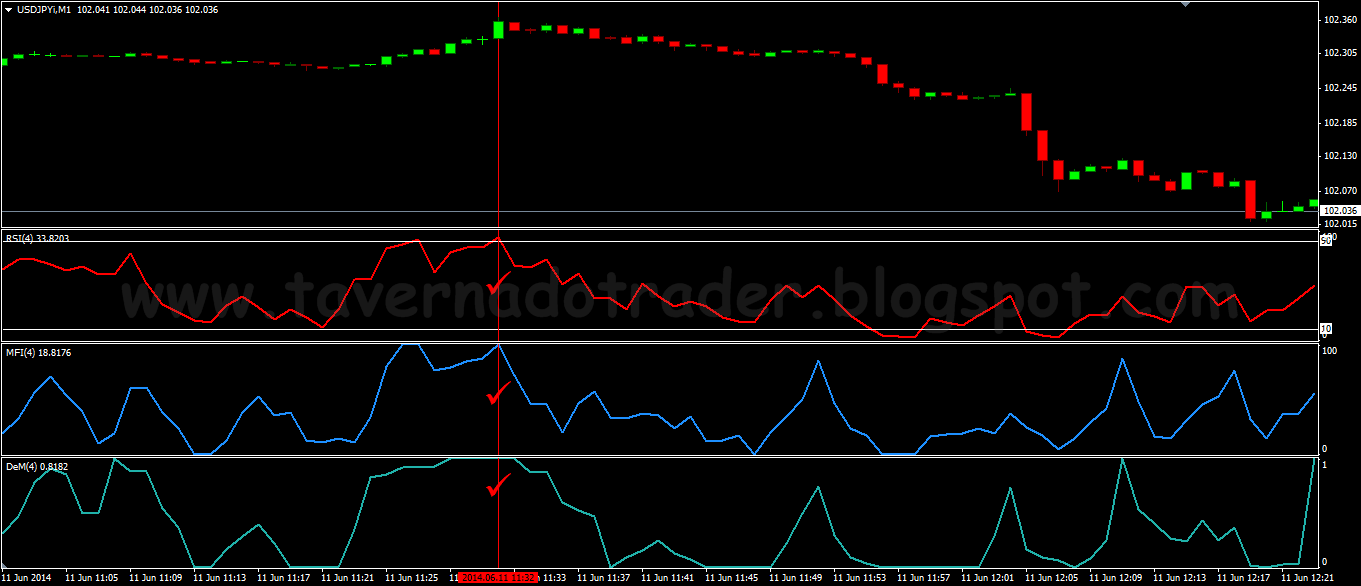Click the 102.130 price scale value
This screenshot has height=586, width=1361.
coord(1339,156)
